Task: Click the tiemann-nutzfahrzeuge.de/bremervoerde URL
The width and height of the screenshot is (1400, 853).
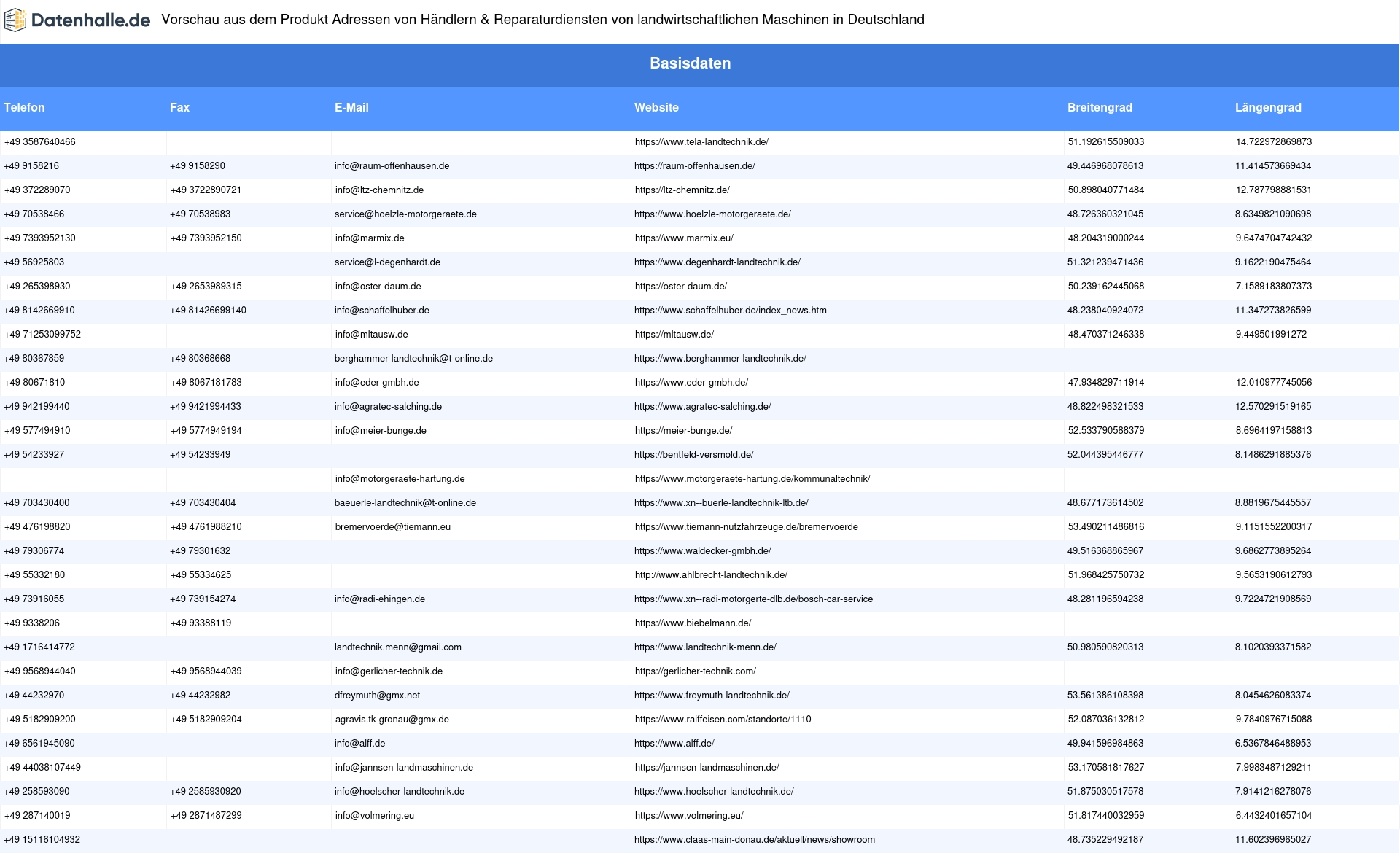Action: pyautogui.click(x=746, y=527)
